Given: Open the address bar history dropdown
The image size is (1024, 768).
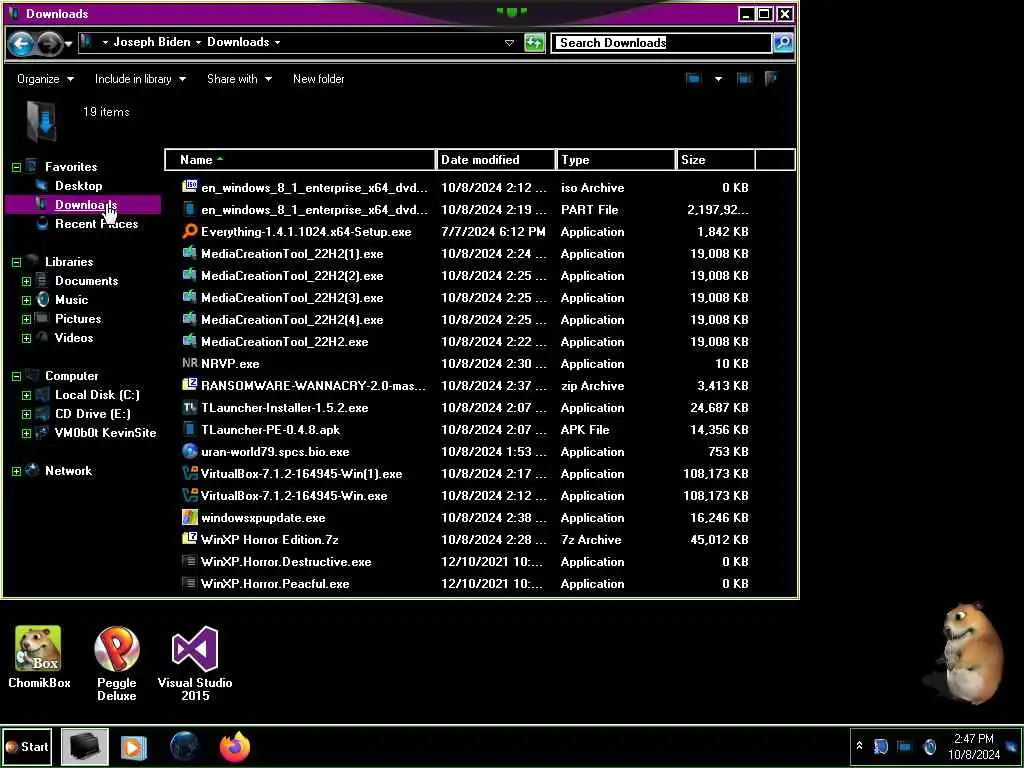Looking at the screenshot, I should [x=509, y=43].
